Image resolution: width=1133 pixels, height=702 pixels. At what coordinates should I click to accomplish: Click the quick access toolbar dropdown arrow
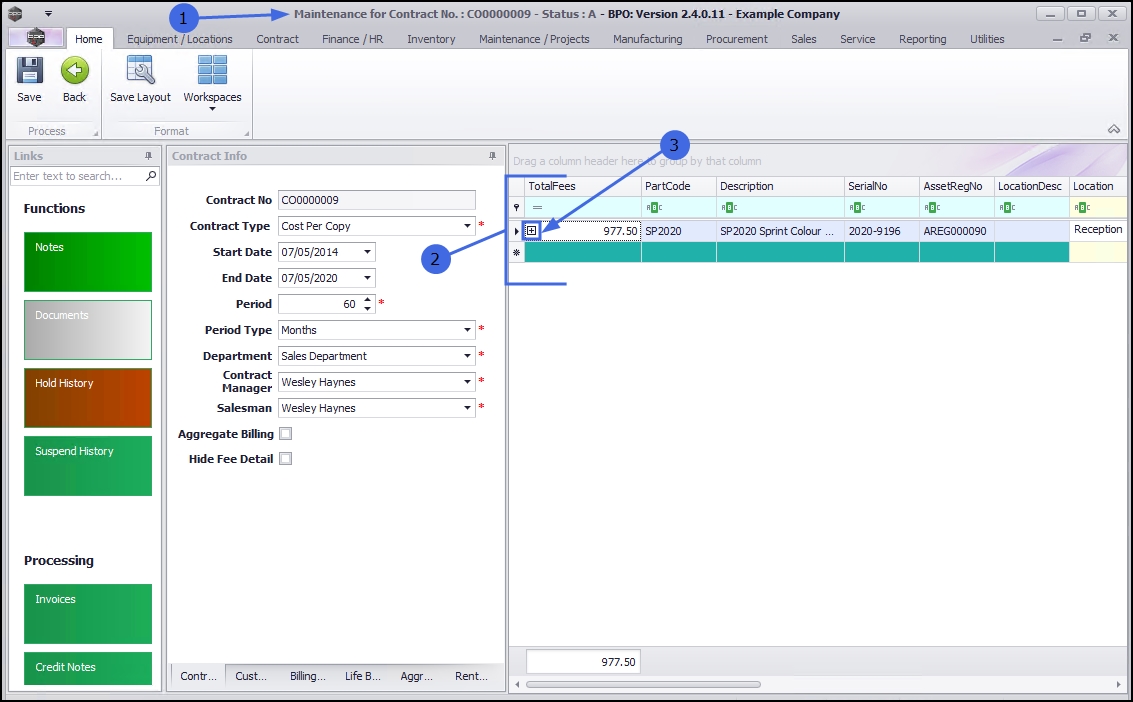point(48,14)
